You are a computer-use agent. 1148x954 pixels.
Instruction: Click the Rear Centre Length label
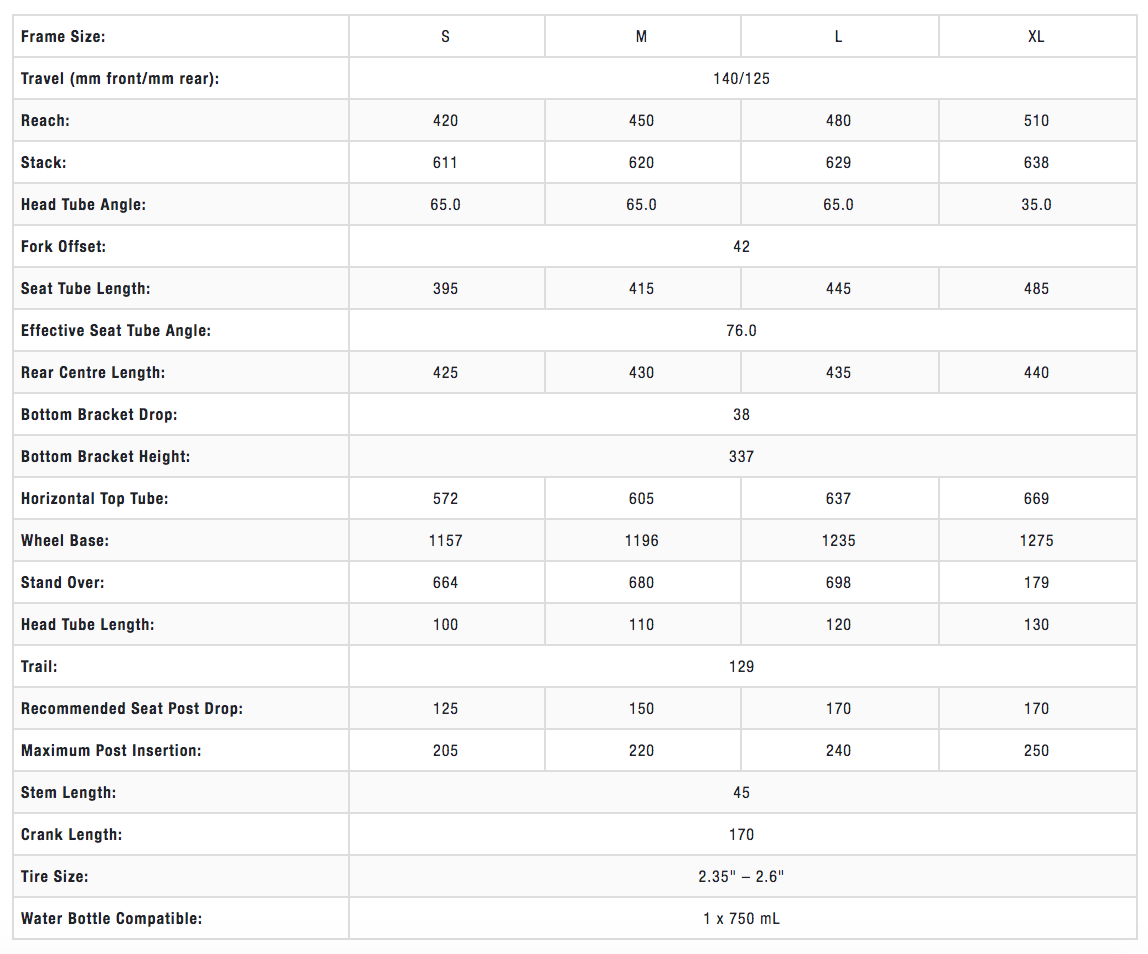click(93, 373)
